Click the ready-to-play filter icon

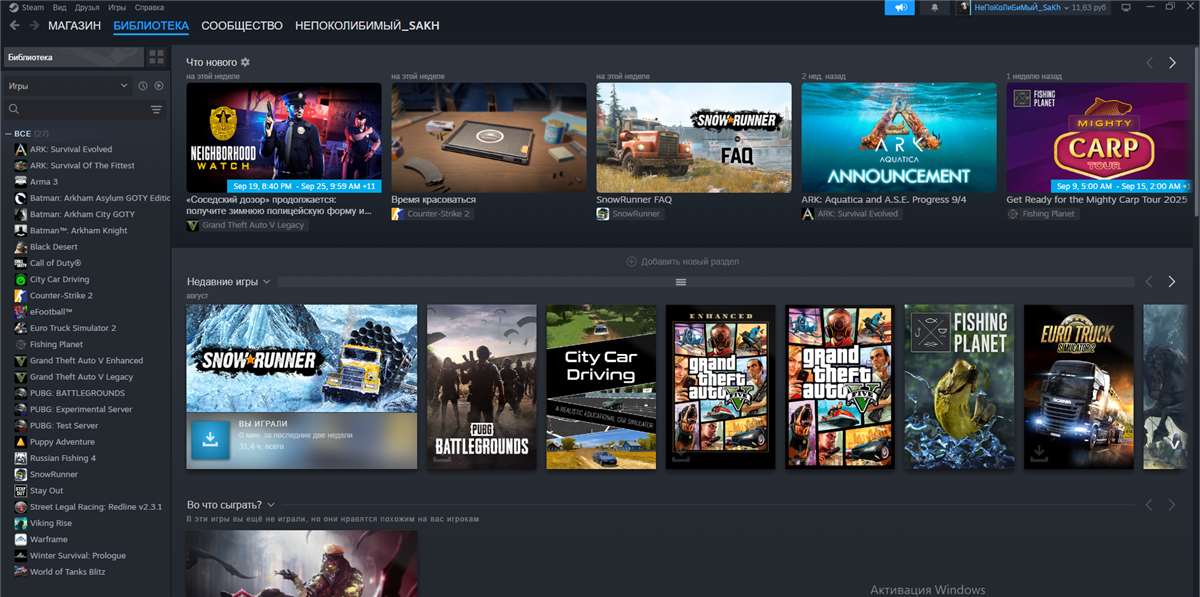(x=158, y=86)
